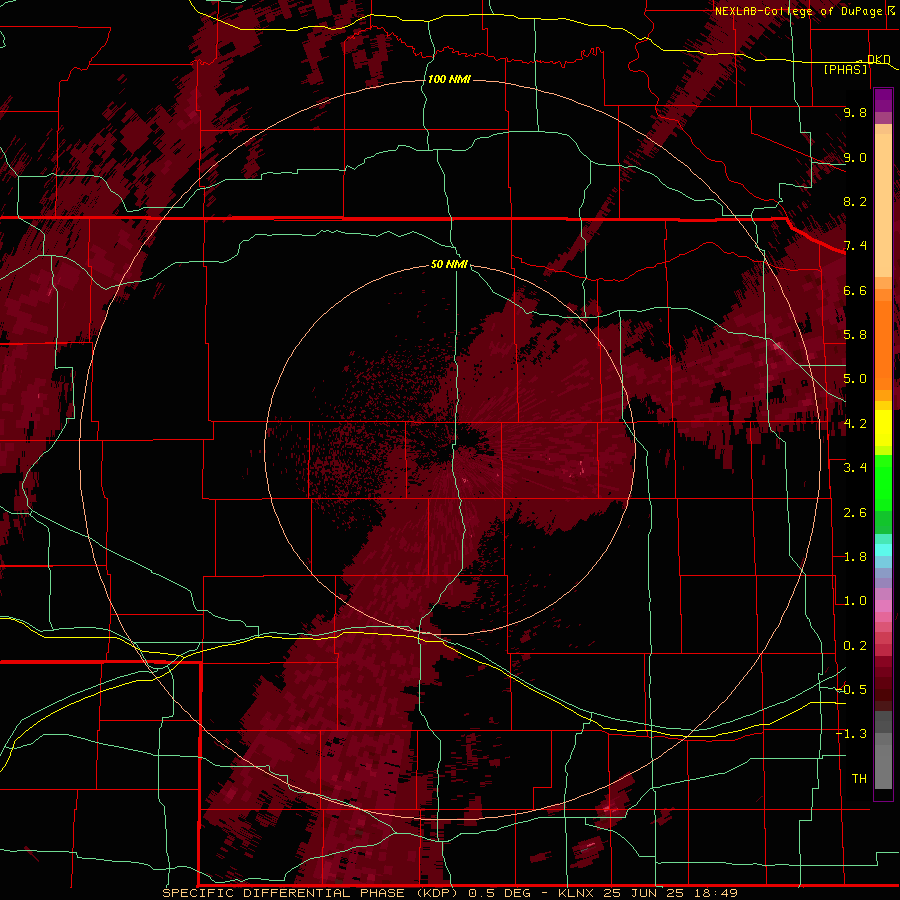Click the 7.4 color scale value

tap(855, 246)
